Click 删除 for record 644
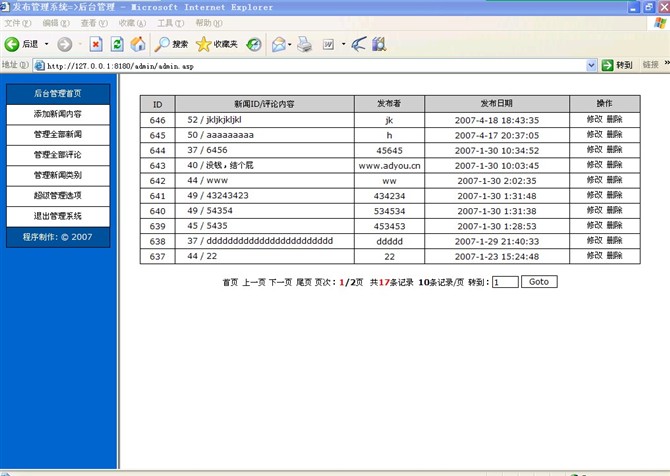This screenshot has width=670, height=476. coord(614,150)
